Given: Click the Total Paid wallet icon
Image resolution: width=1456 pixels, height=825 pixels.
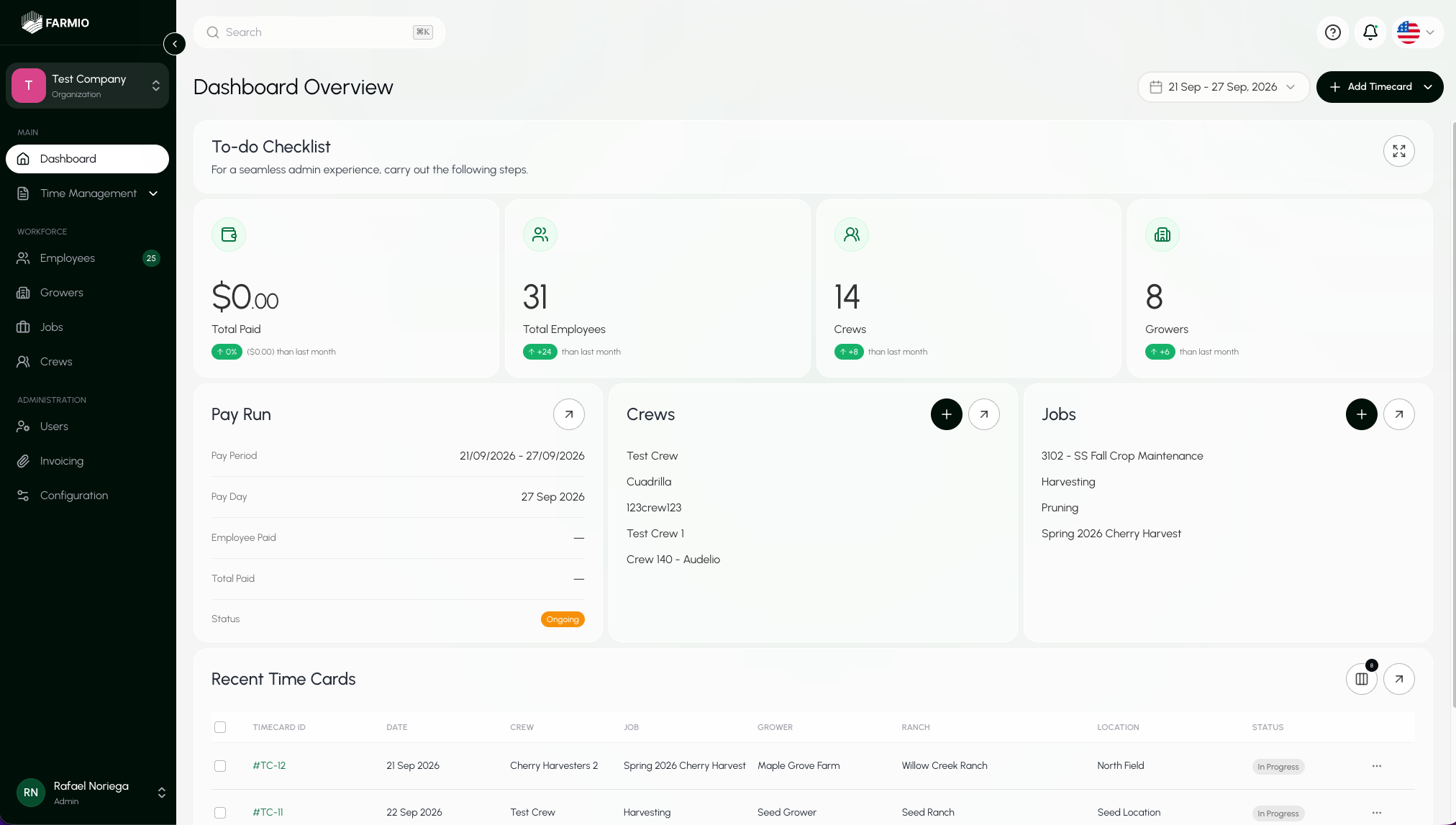Looking at the screenshot, I should point(229,234).
